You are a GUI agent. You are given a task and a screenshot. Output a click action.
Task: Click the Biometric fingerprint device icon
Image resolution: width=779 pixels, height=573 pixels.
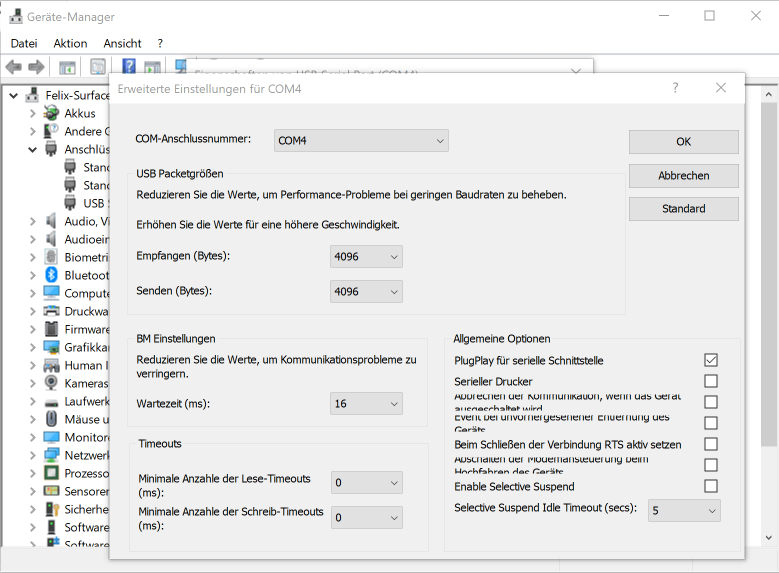51,257
